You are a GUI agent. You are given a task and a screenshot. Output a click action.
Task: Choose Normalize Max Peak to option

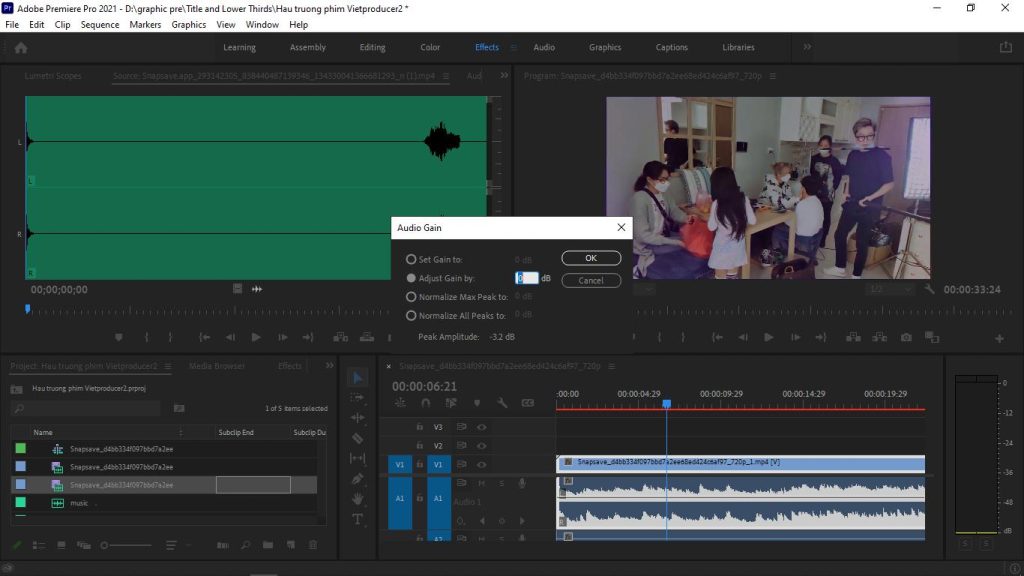click(x=411, y=297)
